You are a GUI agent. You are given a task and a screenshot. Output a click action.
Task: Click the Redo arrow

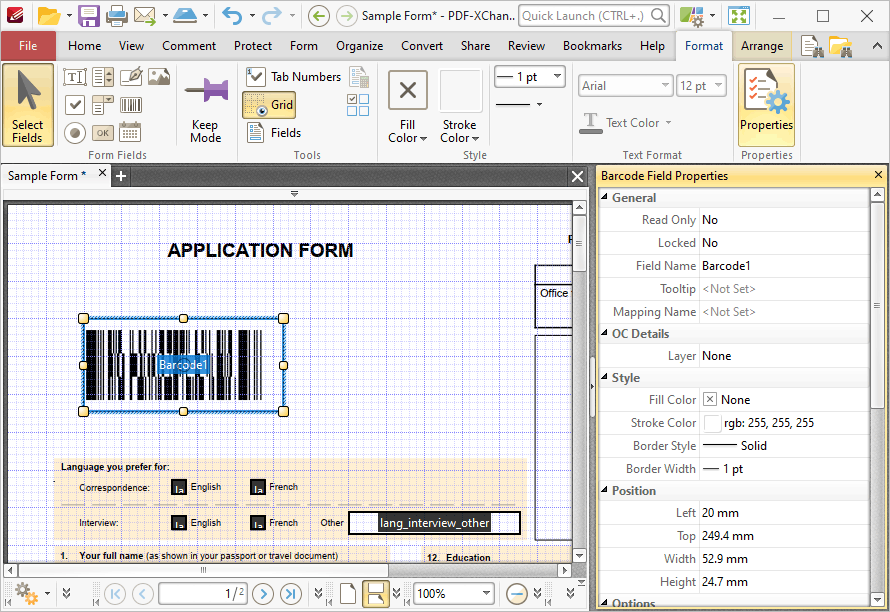coord(271,16)
